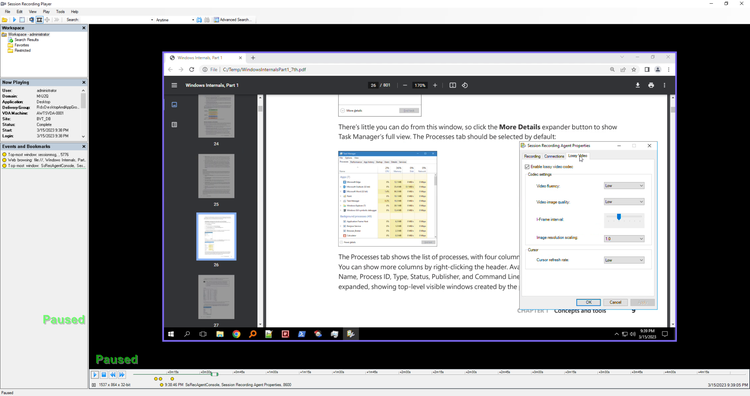
Task: Select Workspace - administrator tree root
Action: (x=29, y=34)
